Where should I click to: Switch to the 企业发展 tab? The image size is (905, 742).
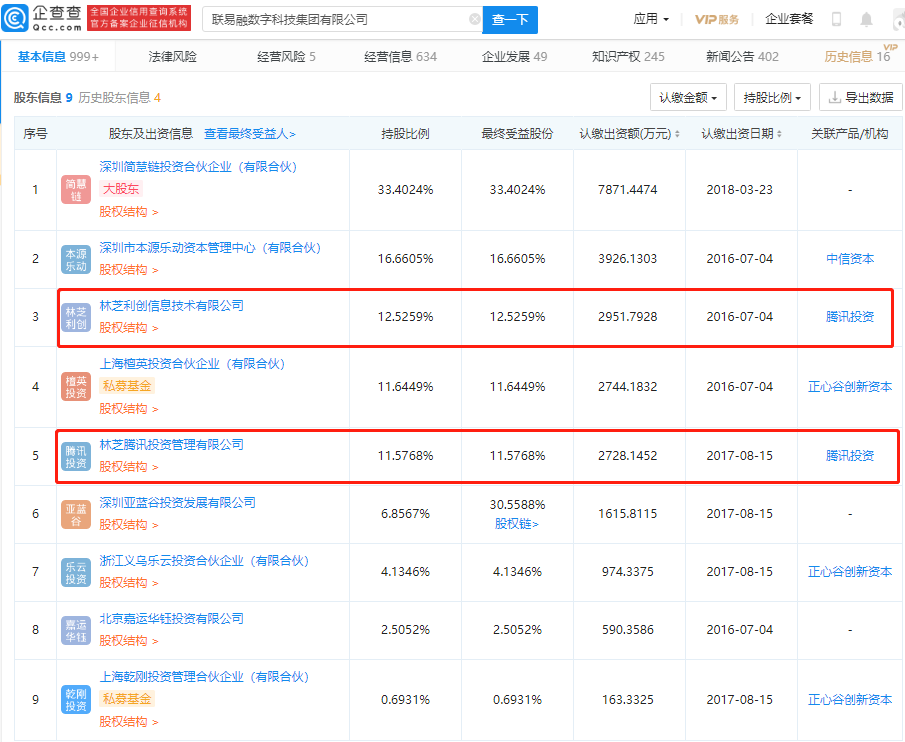(514, 57)
